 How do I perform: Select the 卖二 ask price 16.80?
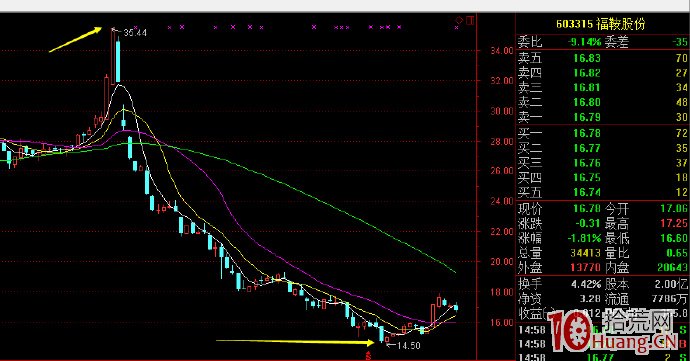click(x=587, y=103)
